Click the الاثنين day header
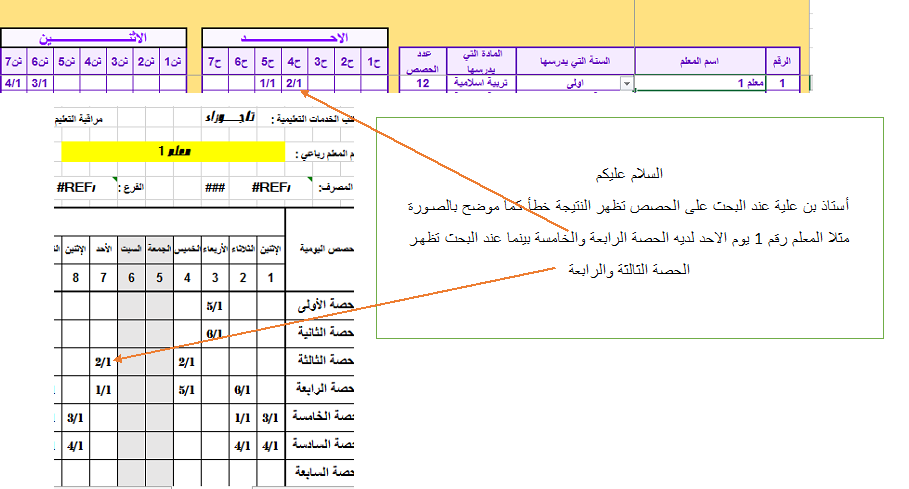The image size is (909, 489). (x=94, y=37)
